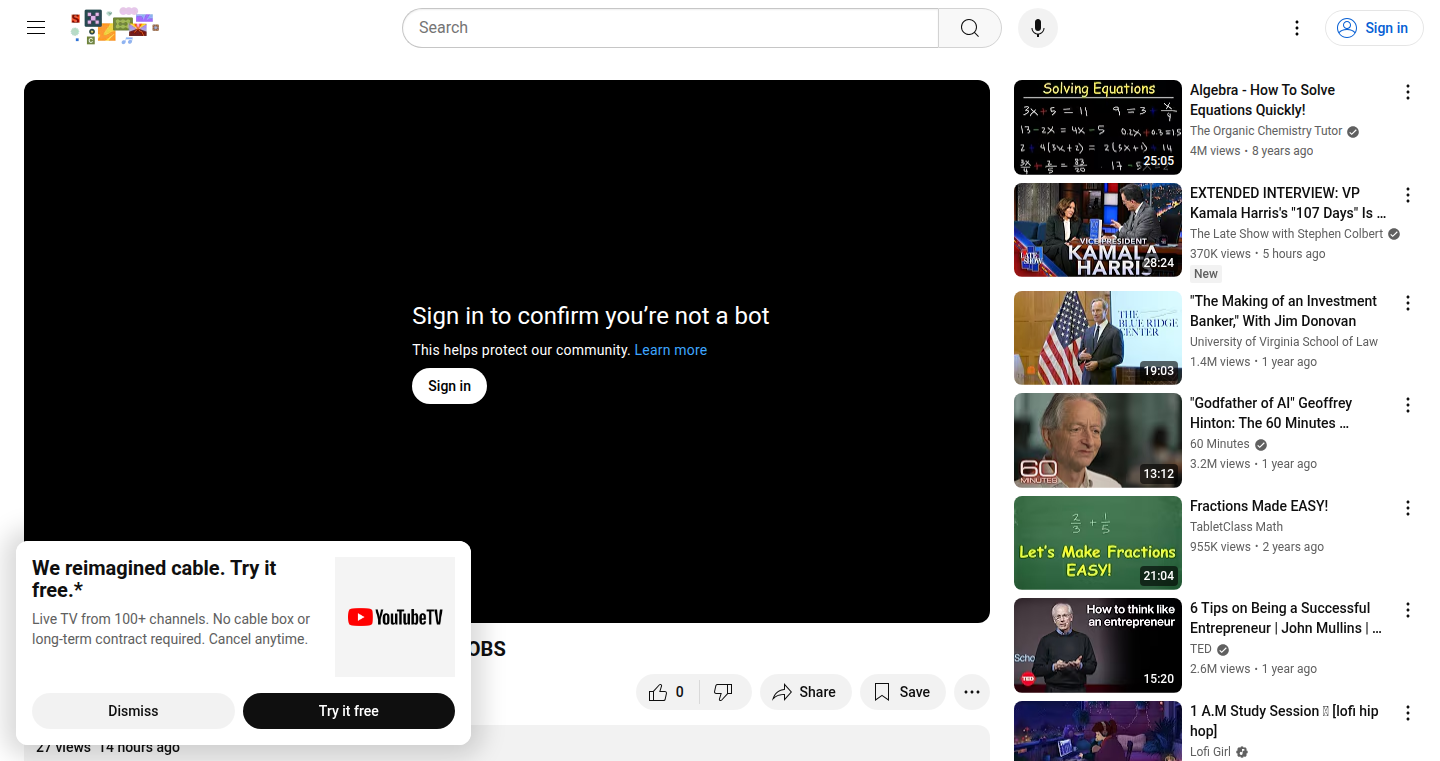1440x761 pixels.
Task: Like the video with thumbs up
Action: click(669, 692)
